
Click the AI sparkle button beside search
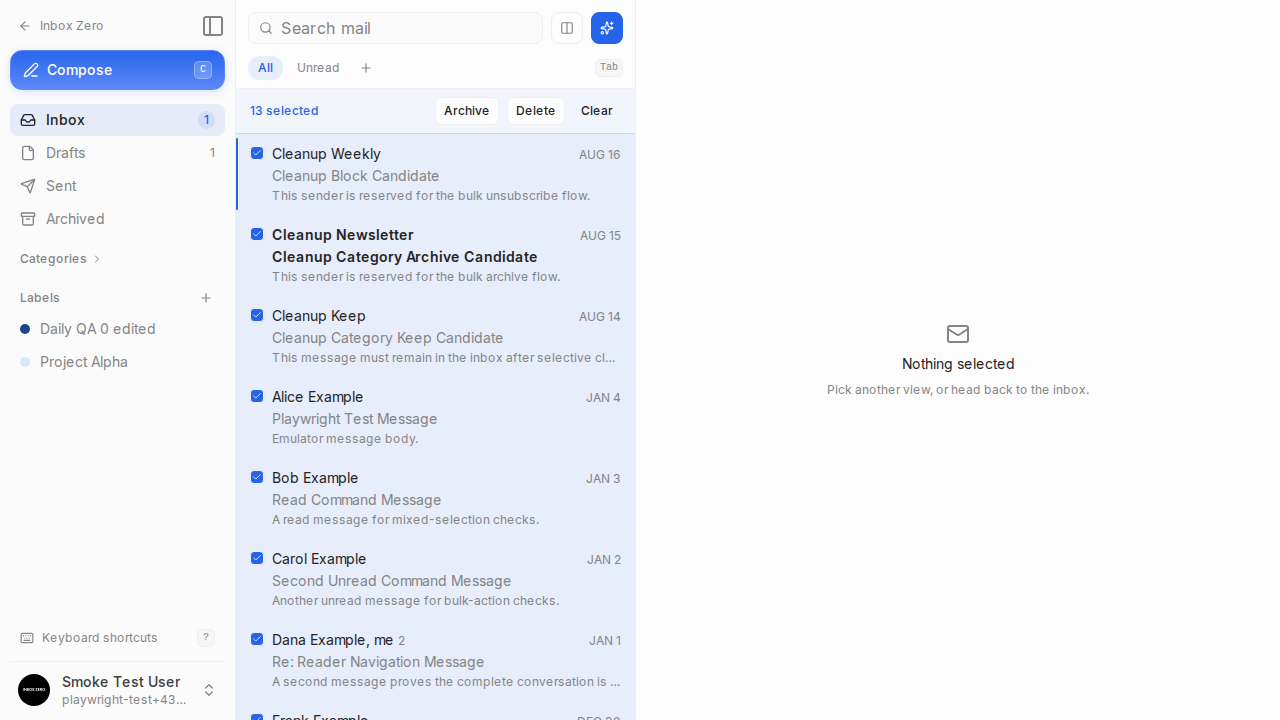click(x=607, y=28)
